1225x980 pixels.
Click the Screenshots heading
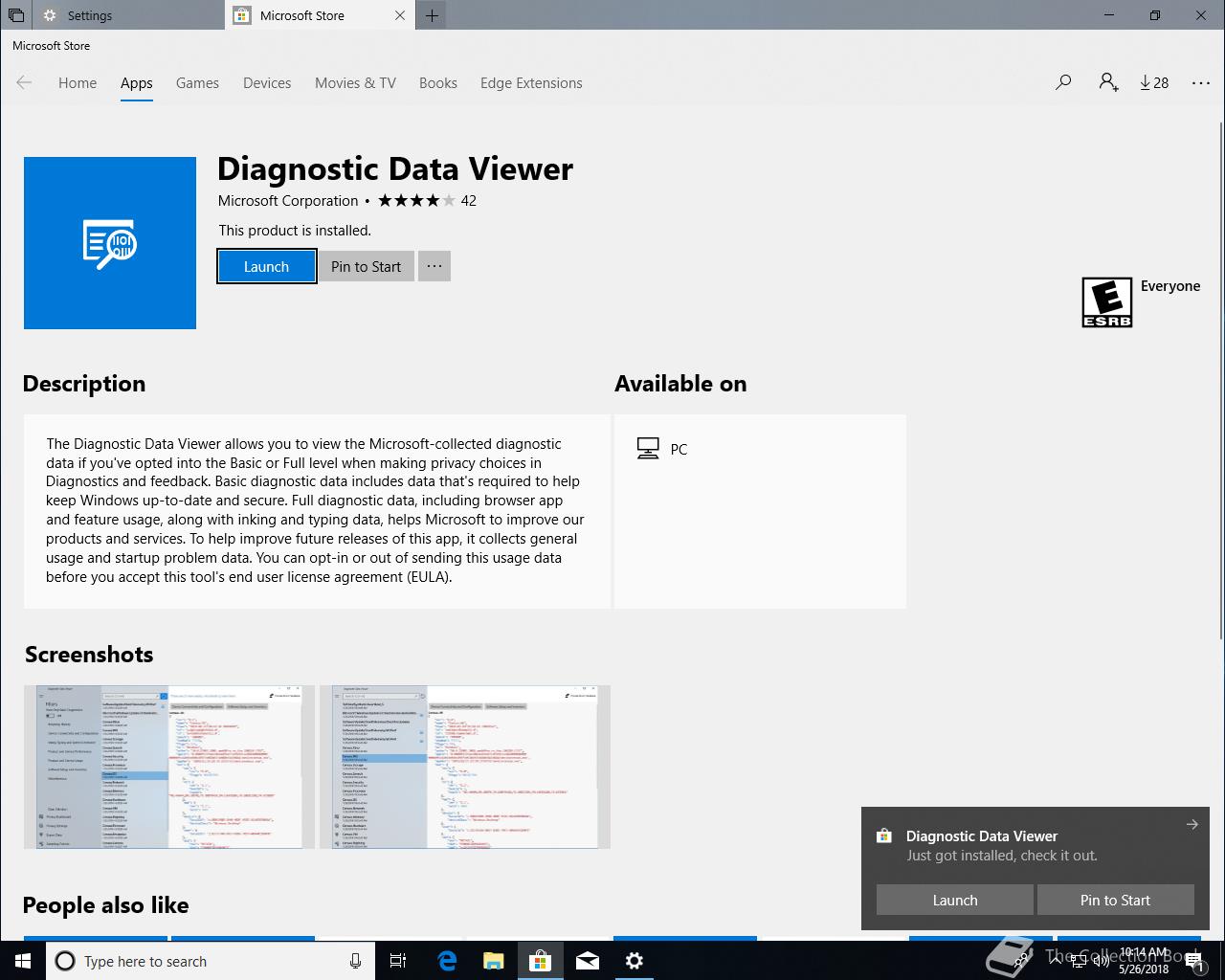tap(89, 655)
